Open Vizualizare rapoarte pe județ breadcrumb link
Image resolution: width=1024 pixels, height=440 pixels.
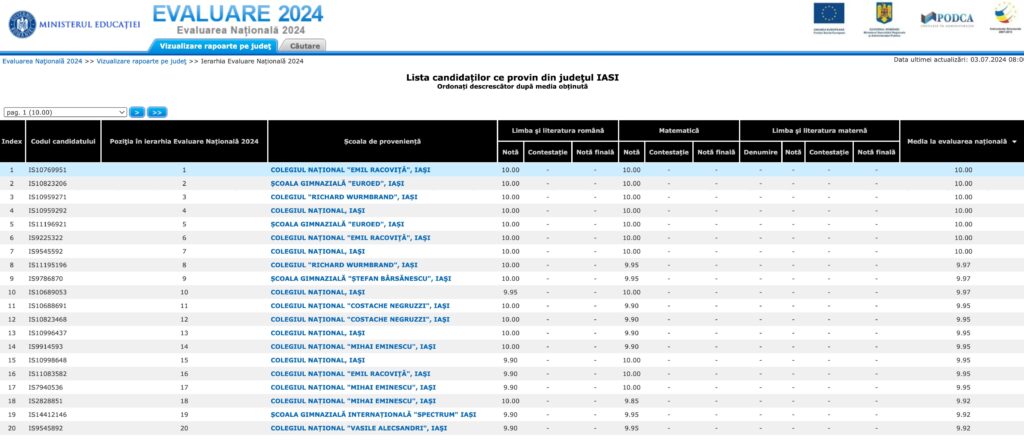(142, 61)
